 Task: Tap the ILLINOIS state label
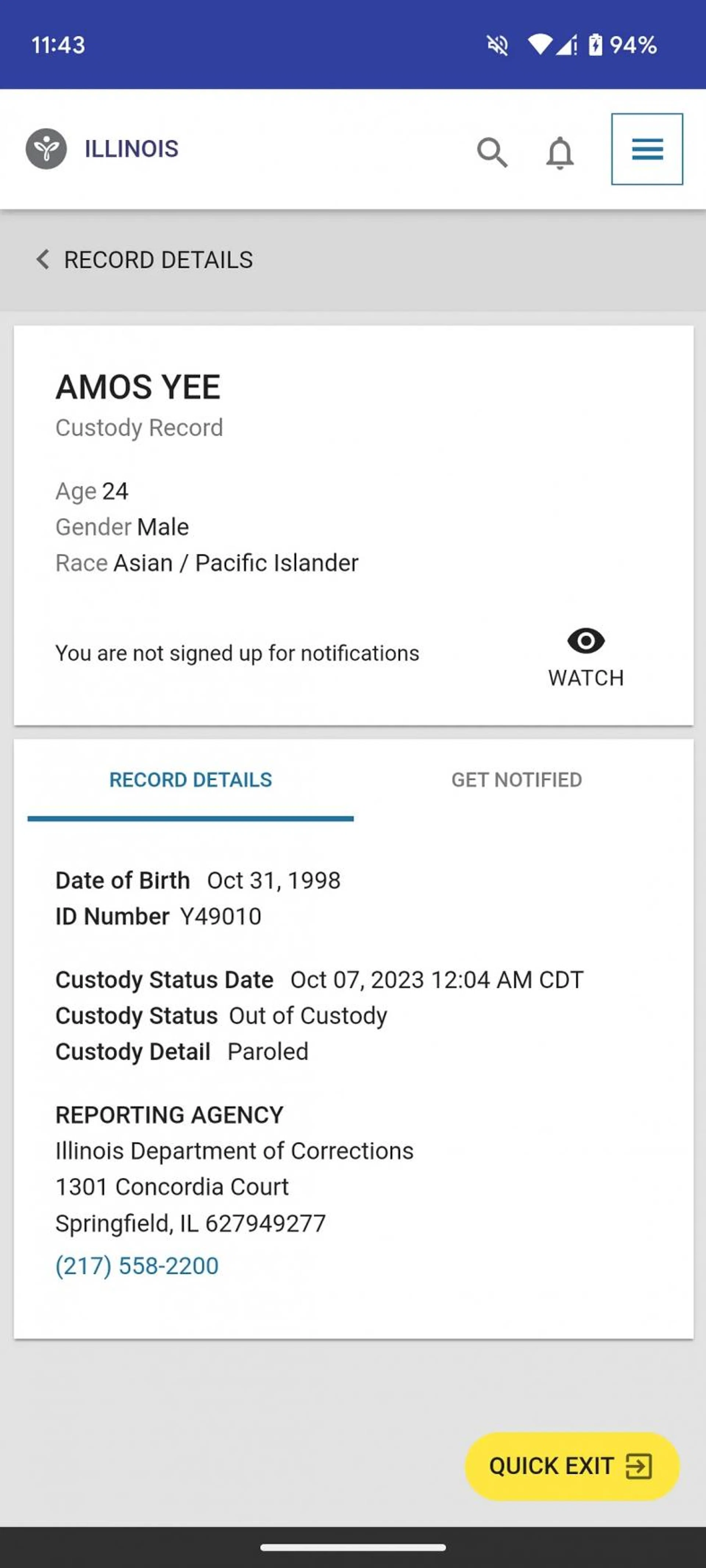(132, 149)
